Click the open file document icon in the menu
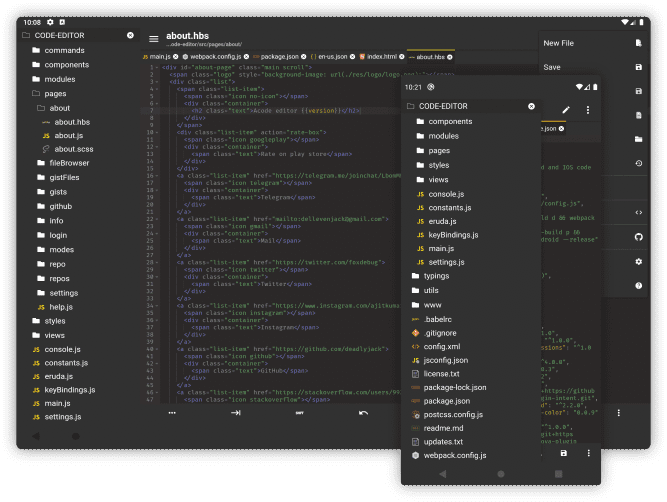Viewport: 667px width, 502px height. [x=638, y=115]
